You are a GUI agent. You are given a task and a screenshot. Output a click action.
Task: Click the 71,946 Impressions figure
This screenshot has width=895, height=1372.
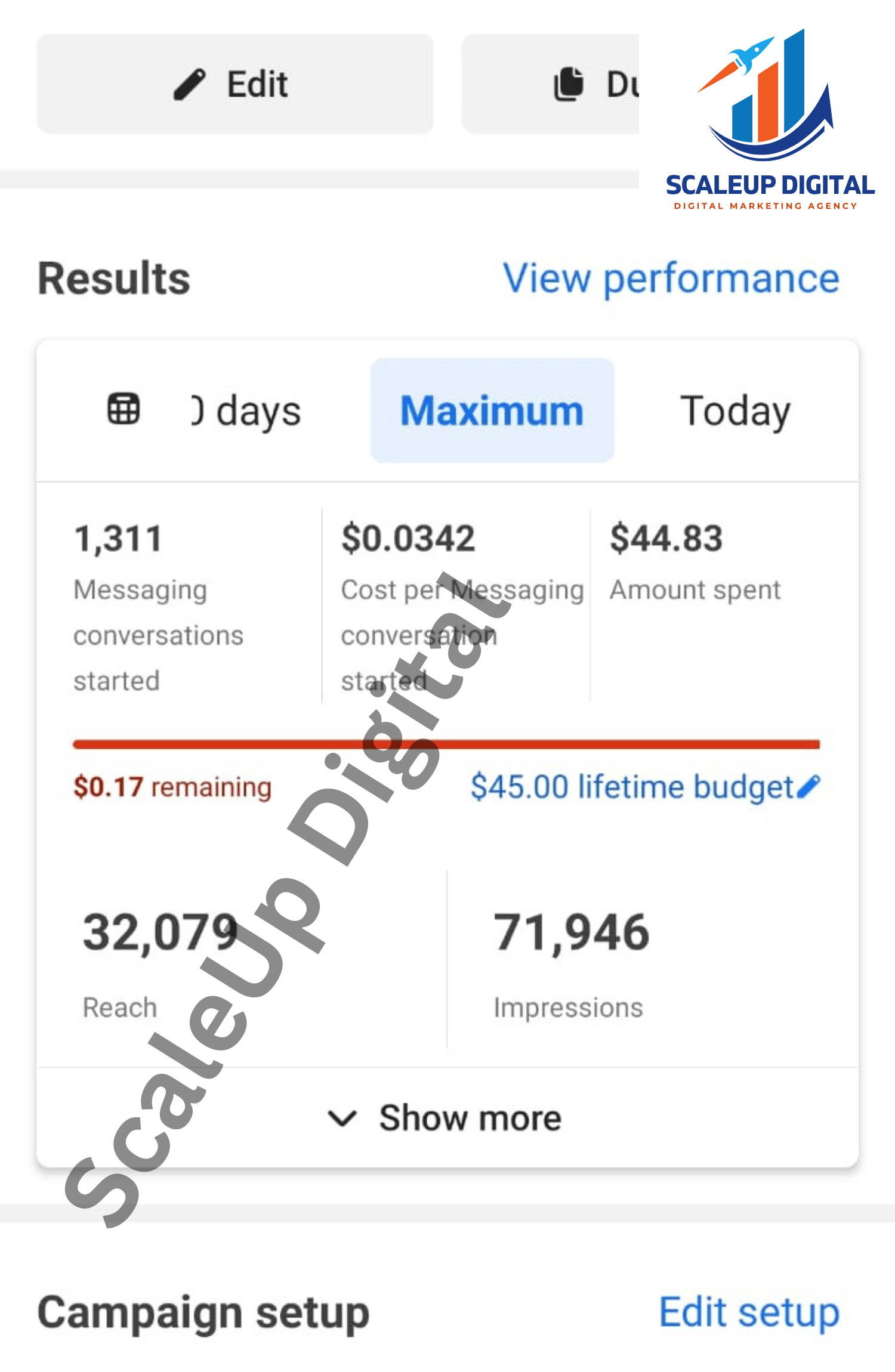[x=571, y=932]
